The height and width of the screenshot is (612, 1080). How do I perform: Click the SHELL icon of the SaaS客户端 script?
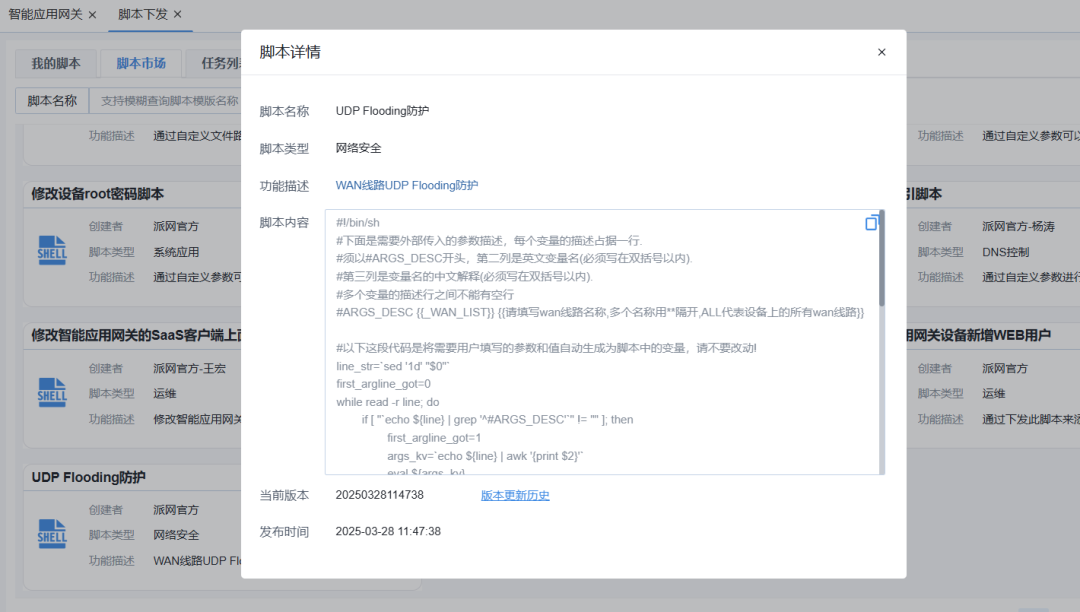tap(52, 393)
